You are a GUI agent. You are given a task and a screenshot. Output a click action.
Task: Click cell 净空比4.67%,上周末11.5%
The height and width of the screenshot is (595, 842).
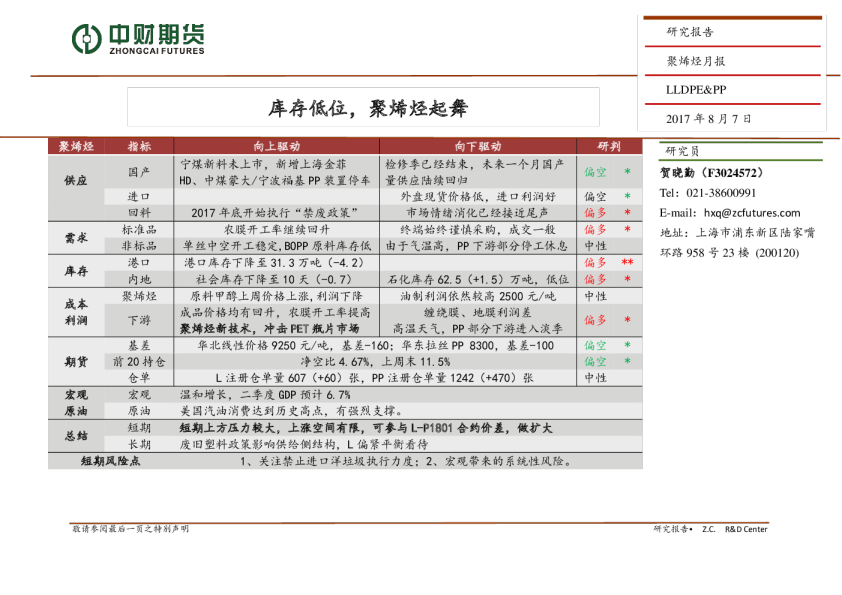tap(375, 361)
